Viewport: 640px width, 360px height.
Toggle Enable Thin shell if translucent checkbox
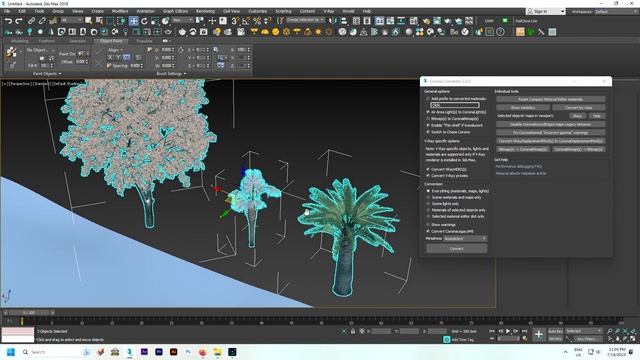(428, 125)
